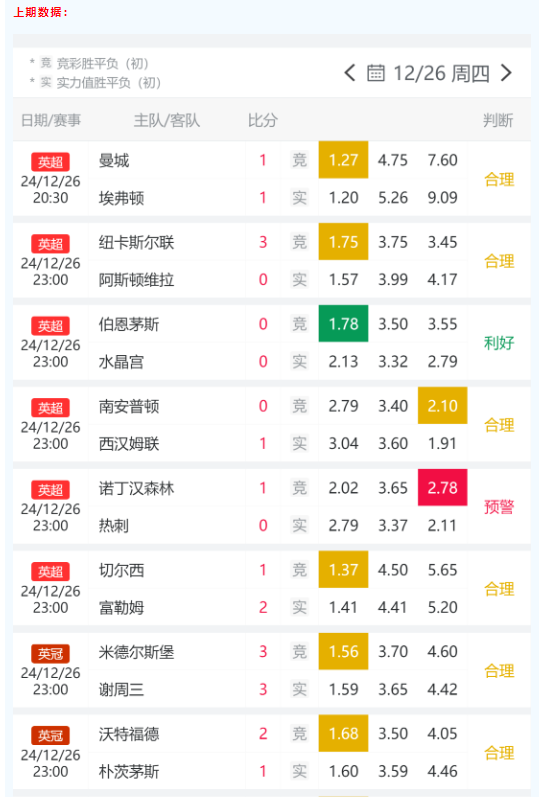Click the 12/26 周四 date label

click(441, 74)
